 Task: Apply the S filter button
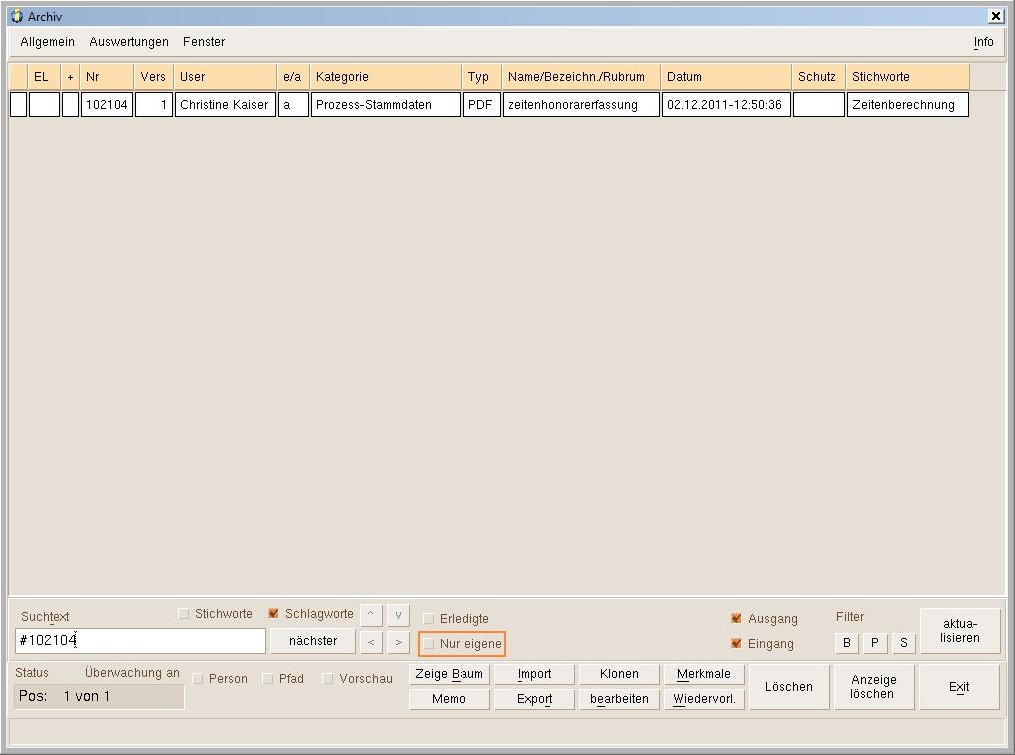(x=904, y=643)
